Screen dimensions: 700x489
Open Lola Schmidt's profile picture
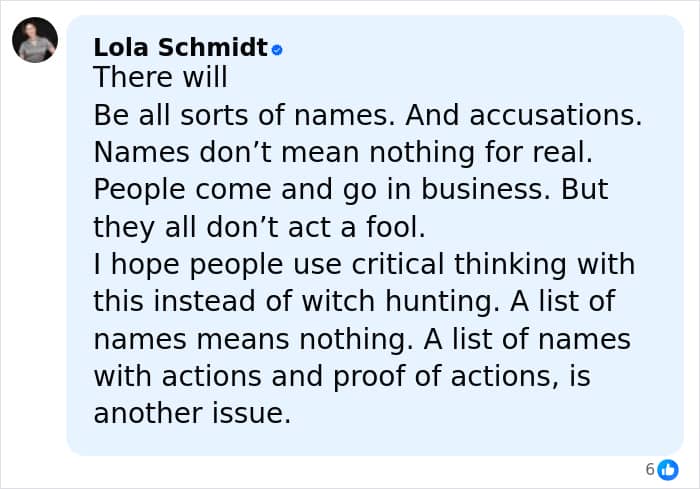35,41
